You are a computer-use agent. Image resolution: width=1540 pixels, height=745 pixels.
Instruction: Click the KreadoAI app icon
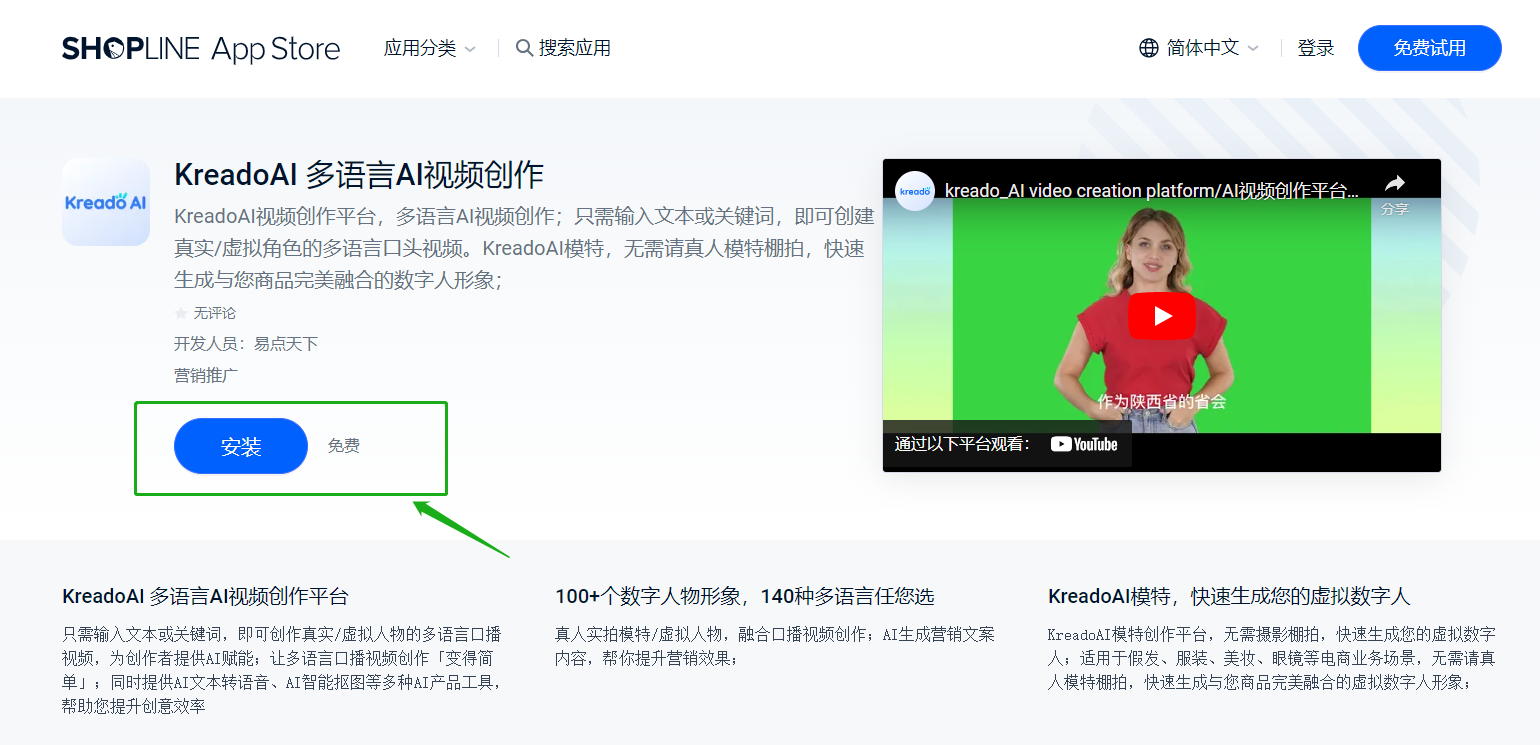pos(105,202)
